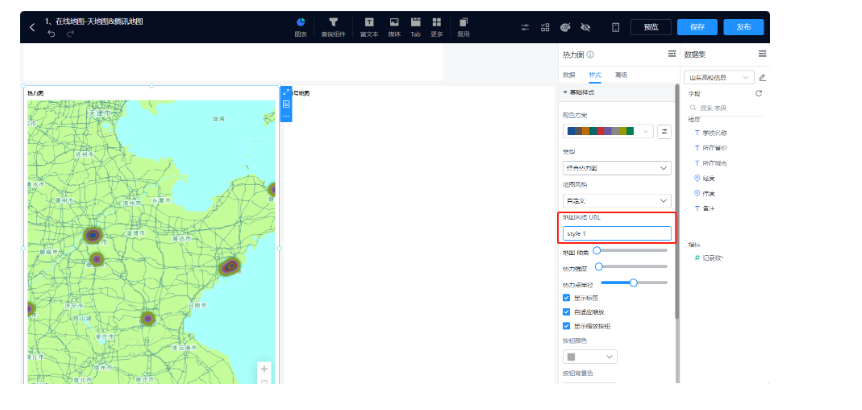Insert a 媒体 media component
The width and height of the screenshot is (862, 410).
(394, 27)
